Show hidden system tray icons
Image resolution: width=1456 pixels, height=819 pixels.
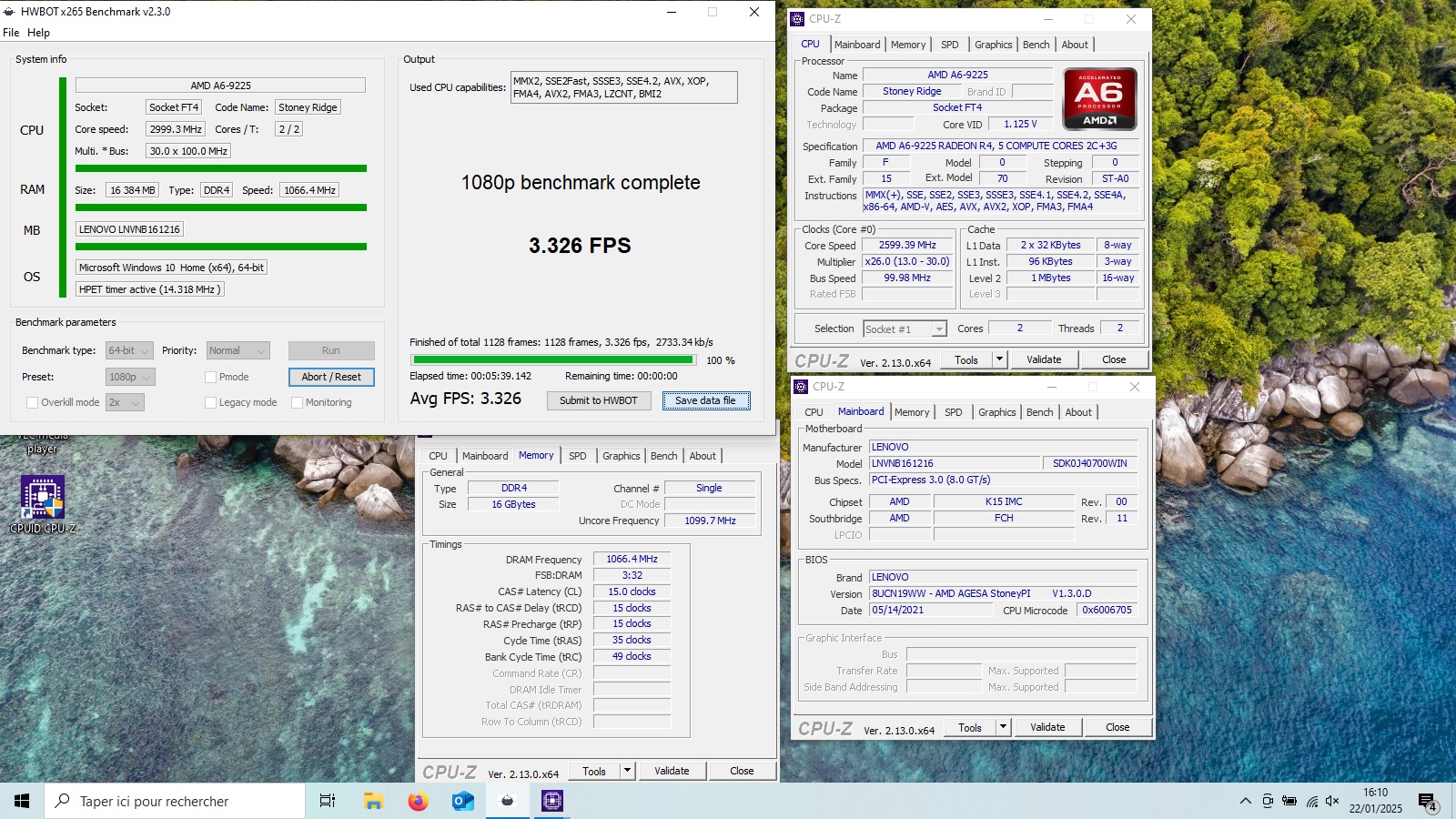pyautogui.click(x=1245, y=801)
